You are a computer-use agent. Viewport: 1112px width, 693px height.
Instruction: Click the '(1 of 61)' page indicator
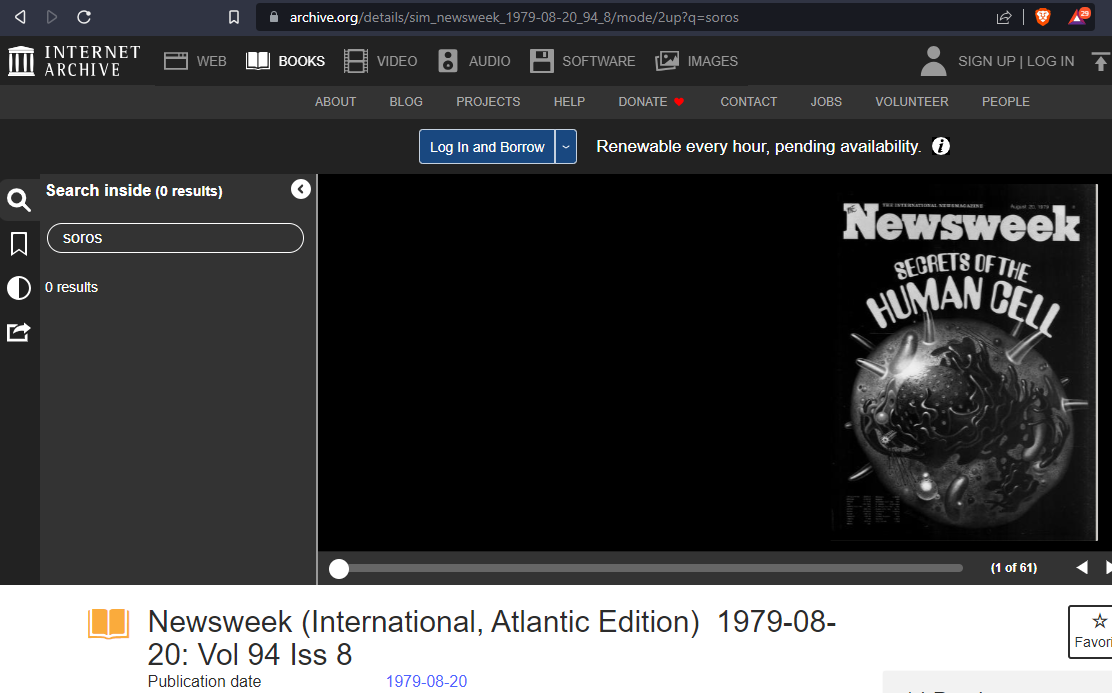pos(1013,567)
